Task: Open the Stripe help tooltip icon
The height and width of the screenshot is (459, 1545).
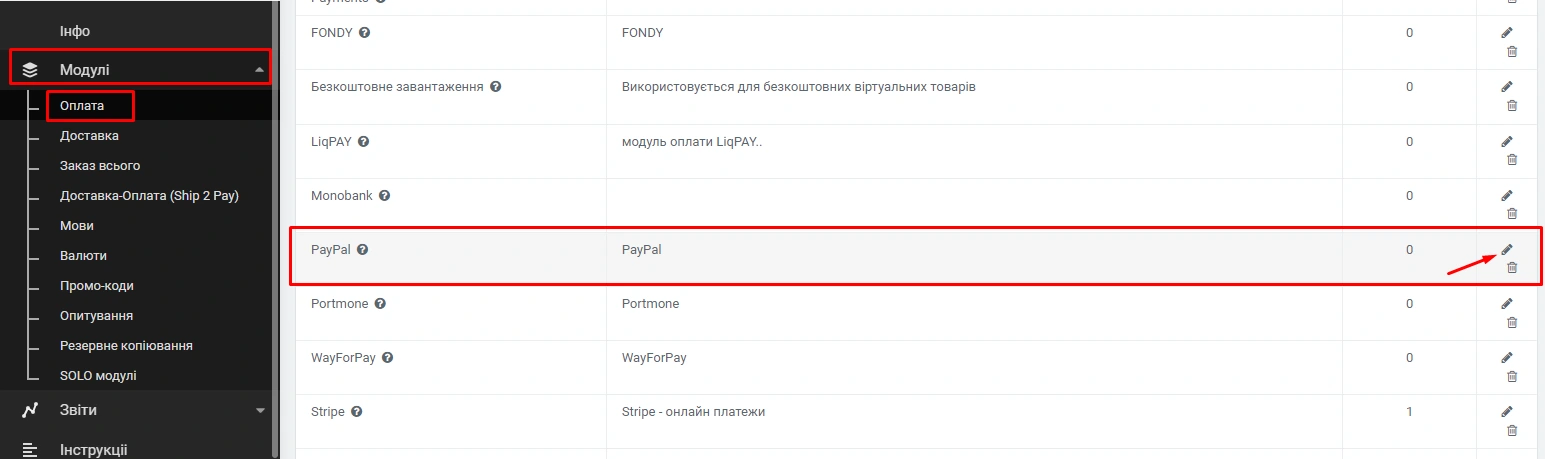Action: coord(356,411)
